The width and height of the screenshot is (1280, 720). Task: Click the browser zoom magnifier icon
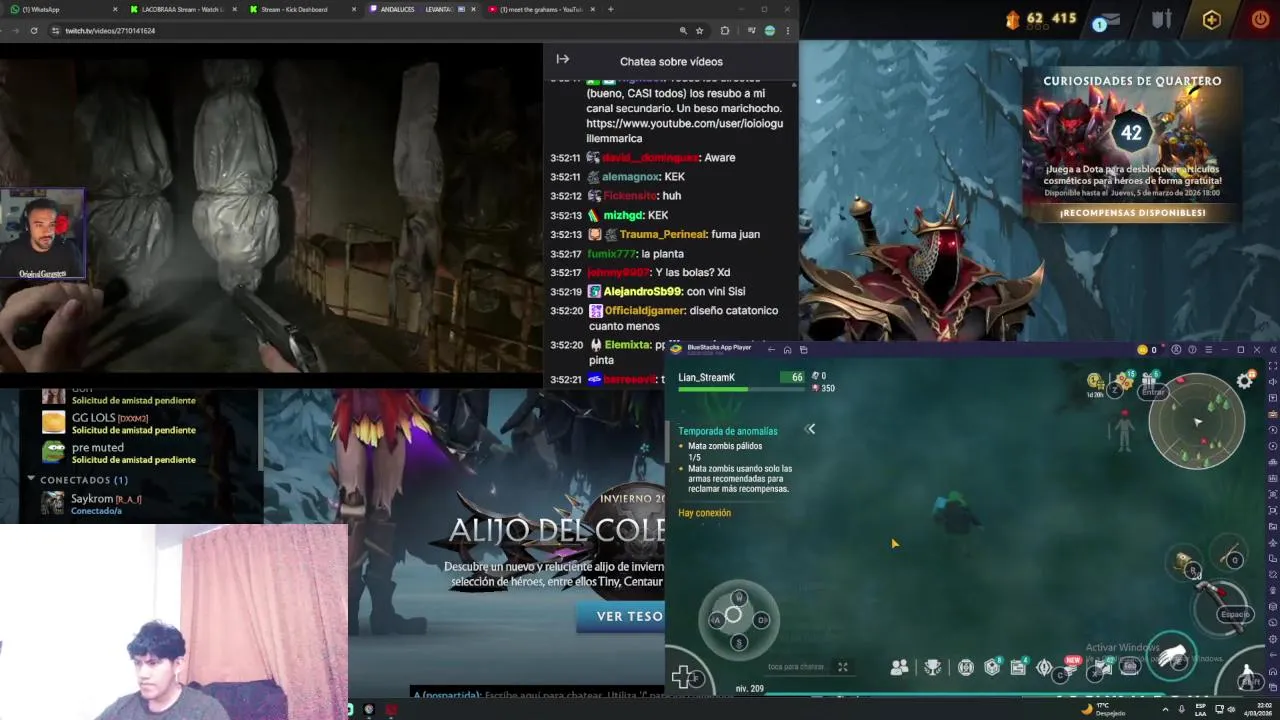[x=683, y=31]
